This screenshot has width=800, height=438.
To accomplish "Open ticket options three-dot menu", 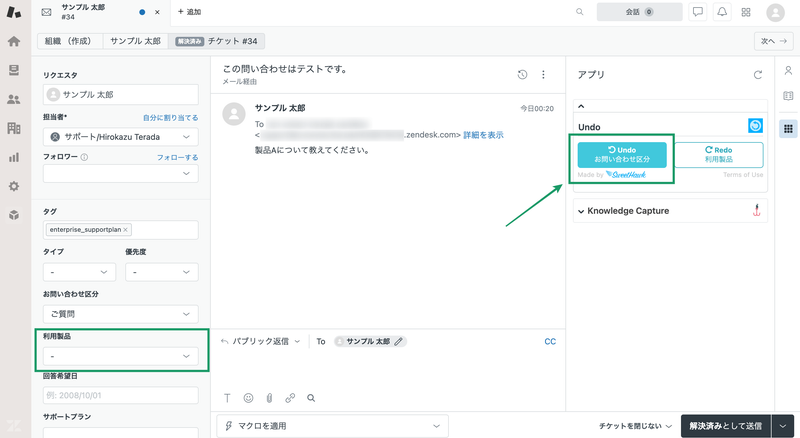I will click(543, 75).
